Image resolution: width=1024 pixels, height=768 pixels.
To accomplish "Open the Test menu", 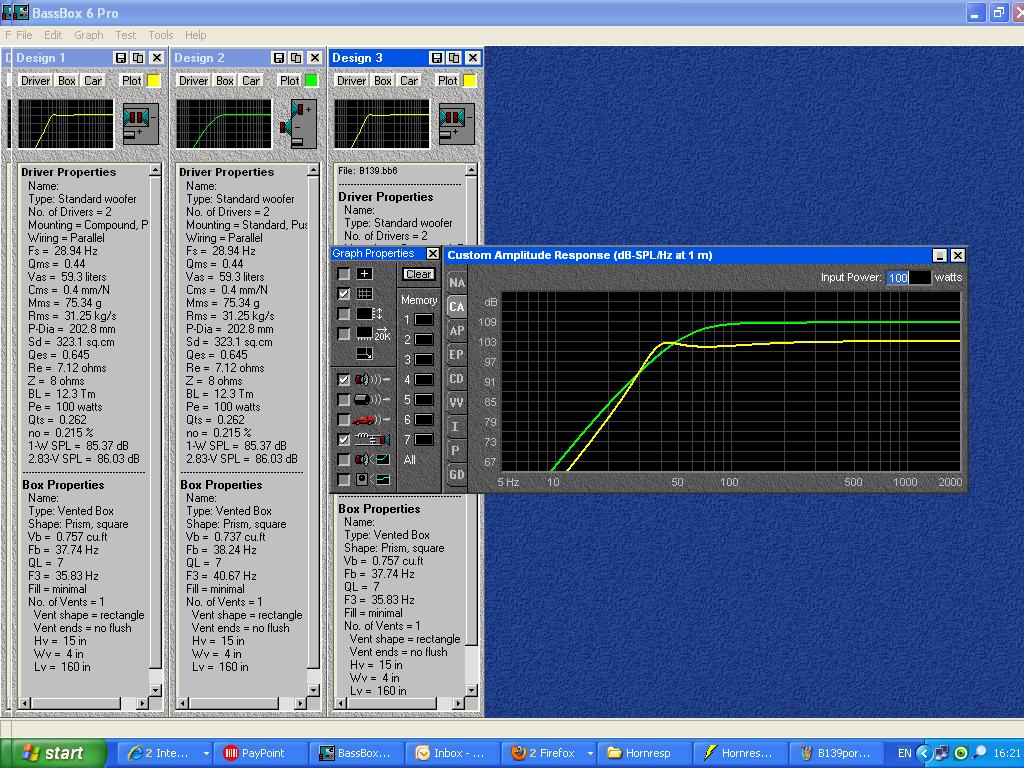I will pos(126,35).
